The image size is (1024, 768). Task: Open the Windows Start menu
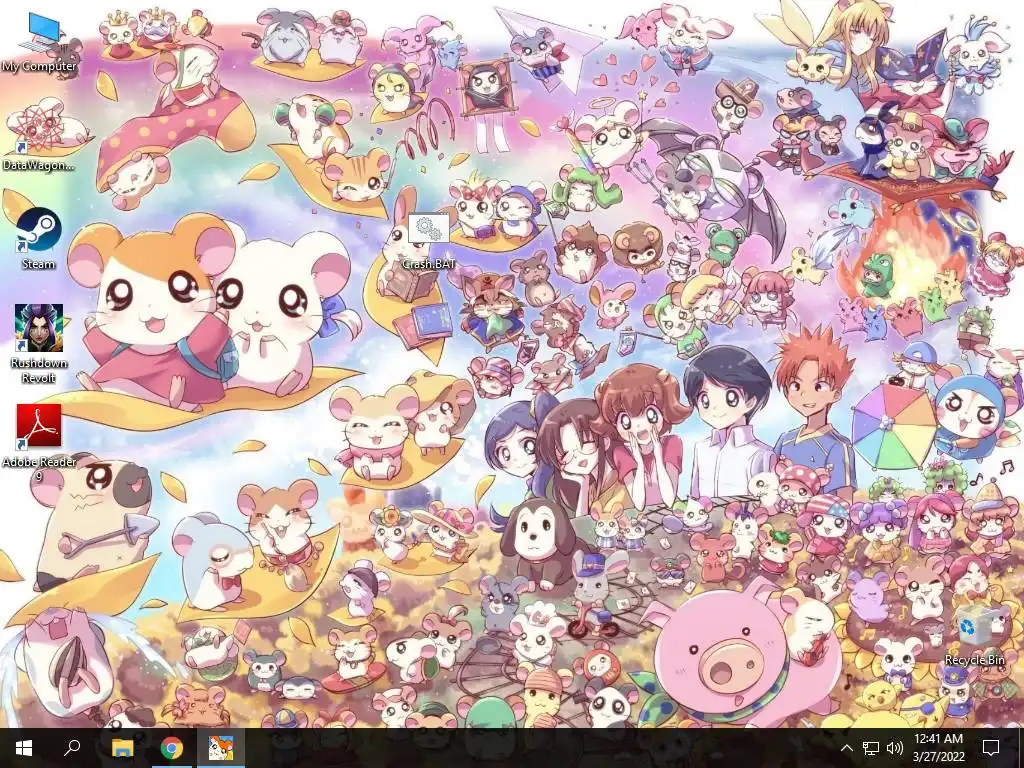click(24, 748)
